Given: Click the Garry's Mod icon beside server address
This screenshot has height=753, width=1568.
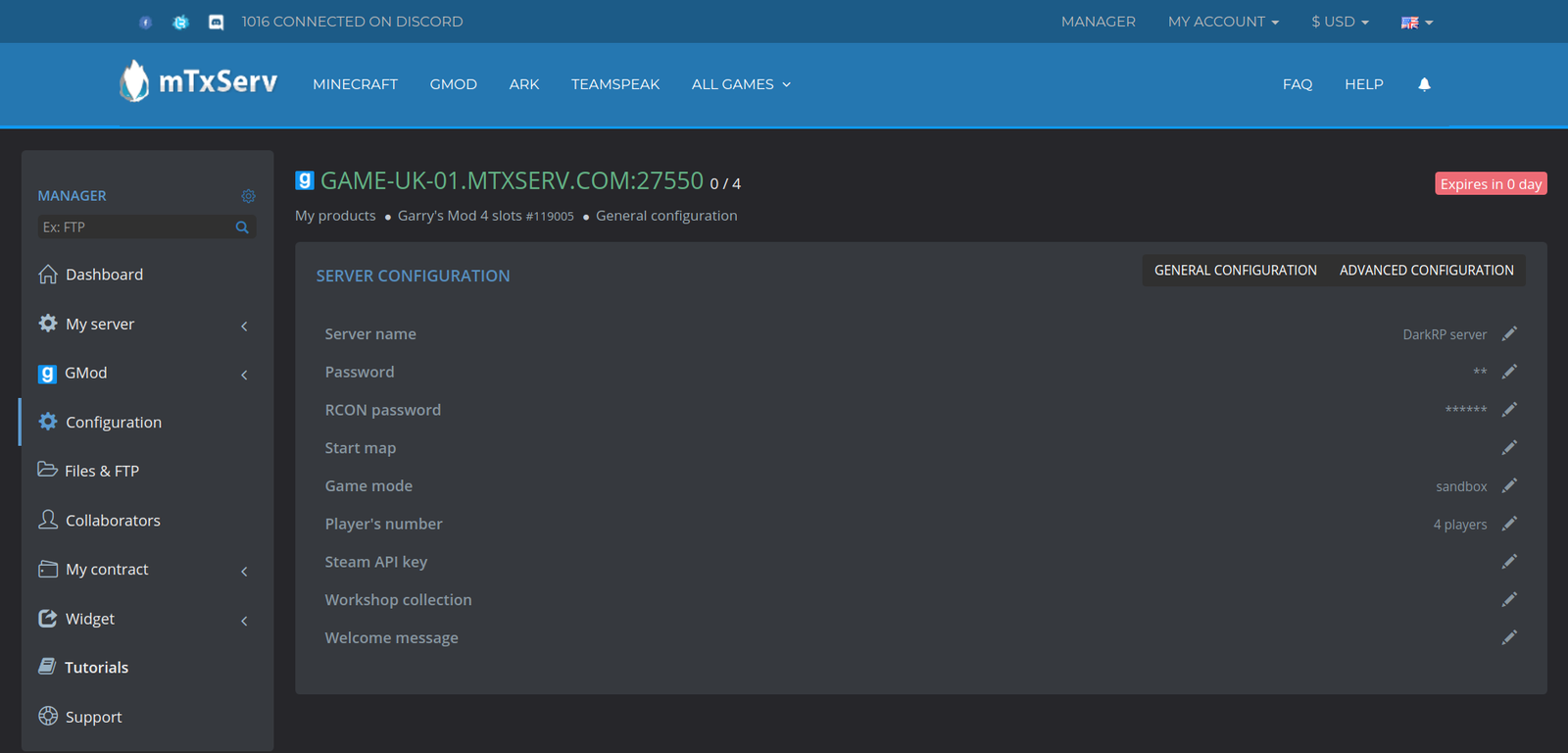Looking at the screenshot, I should click(x=305, y=180).
